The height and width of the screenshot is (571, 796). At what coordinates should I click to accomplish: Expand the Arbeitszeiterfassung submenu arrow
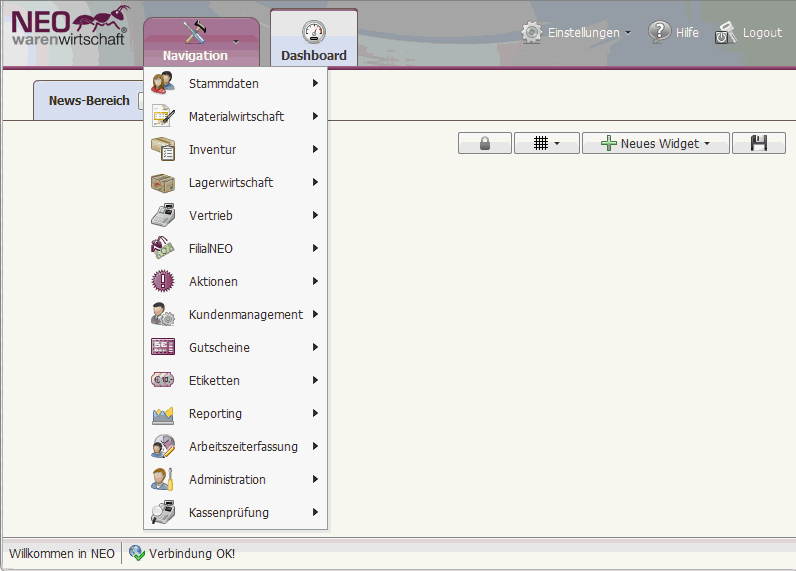(x=315, y=446)
